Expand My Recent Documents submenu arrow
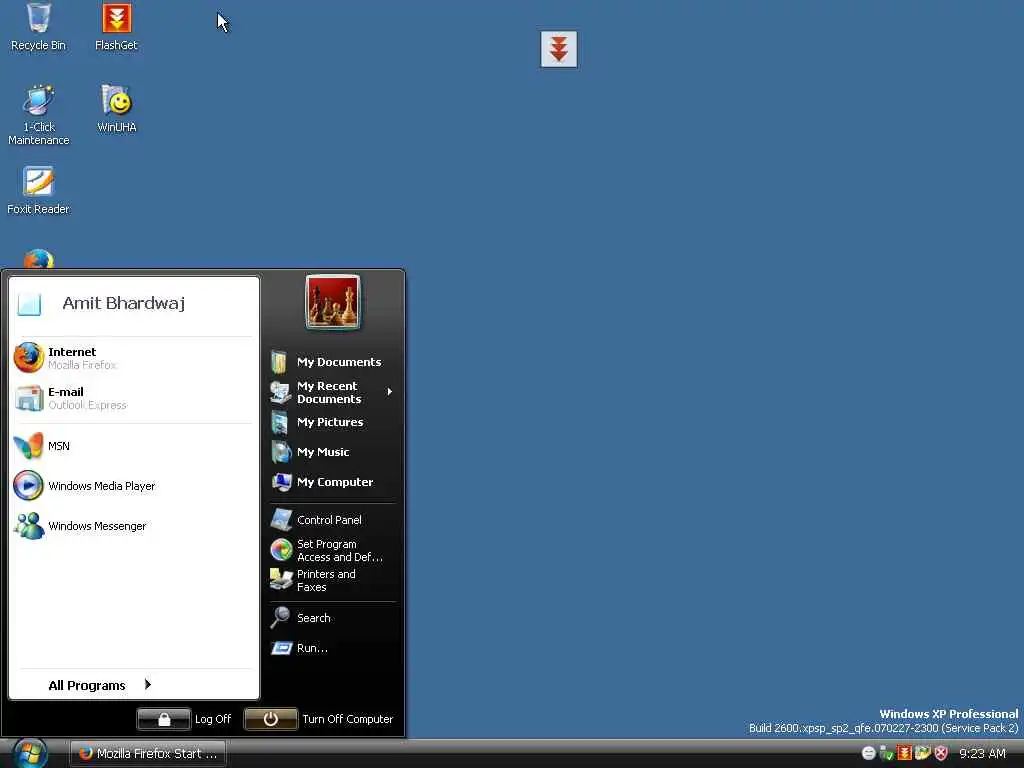Viewport: 1024px width, 768px height. pyautogui.click(x=390, y=392)
